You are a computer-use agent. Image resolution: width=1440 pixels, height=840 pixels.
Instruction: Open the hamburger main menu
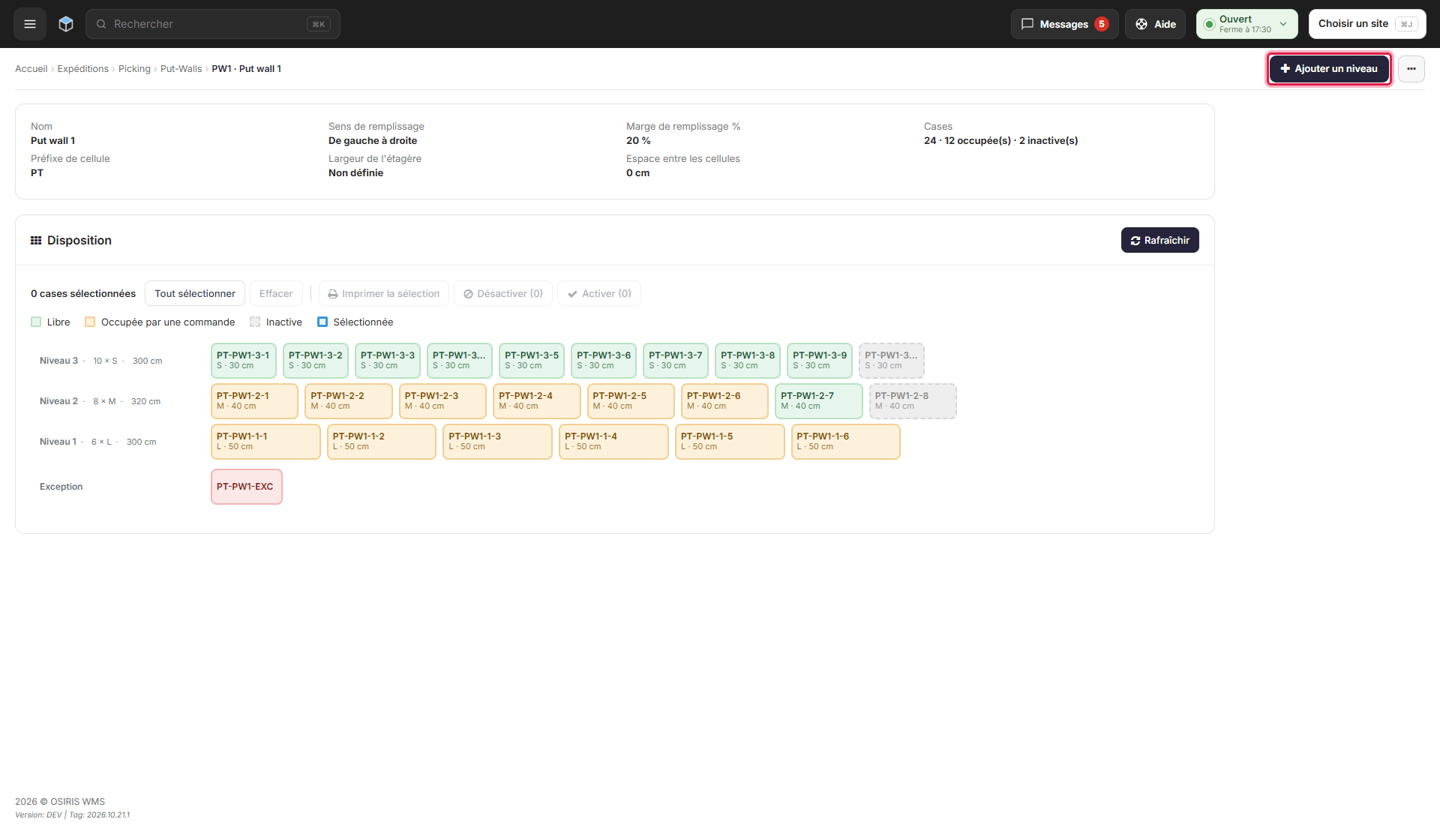click(30, 24)
